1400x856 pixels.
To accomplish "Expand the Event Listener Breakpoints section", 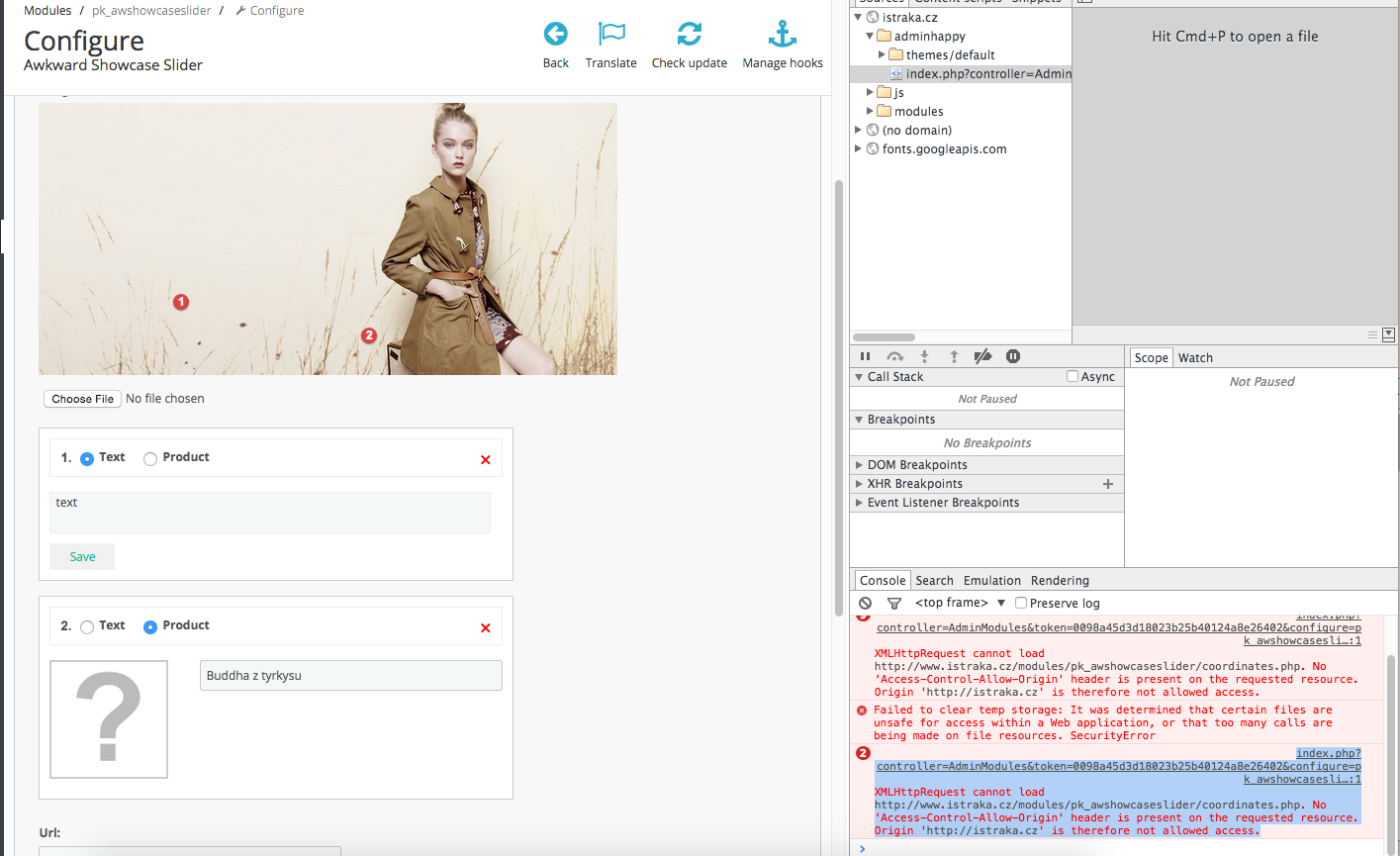I will coord(859,502).
